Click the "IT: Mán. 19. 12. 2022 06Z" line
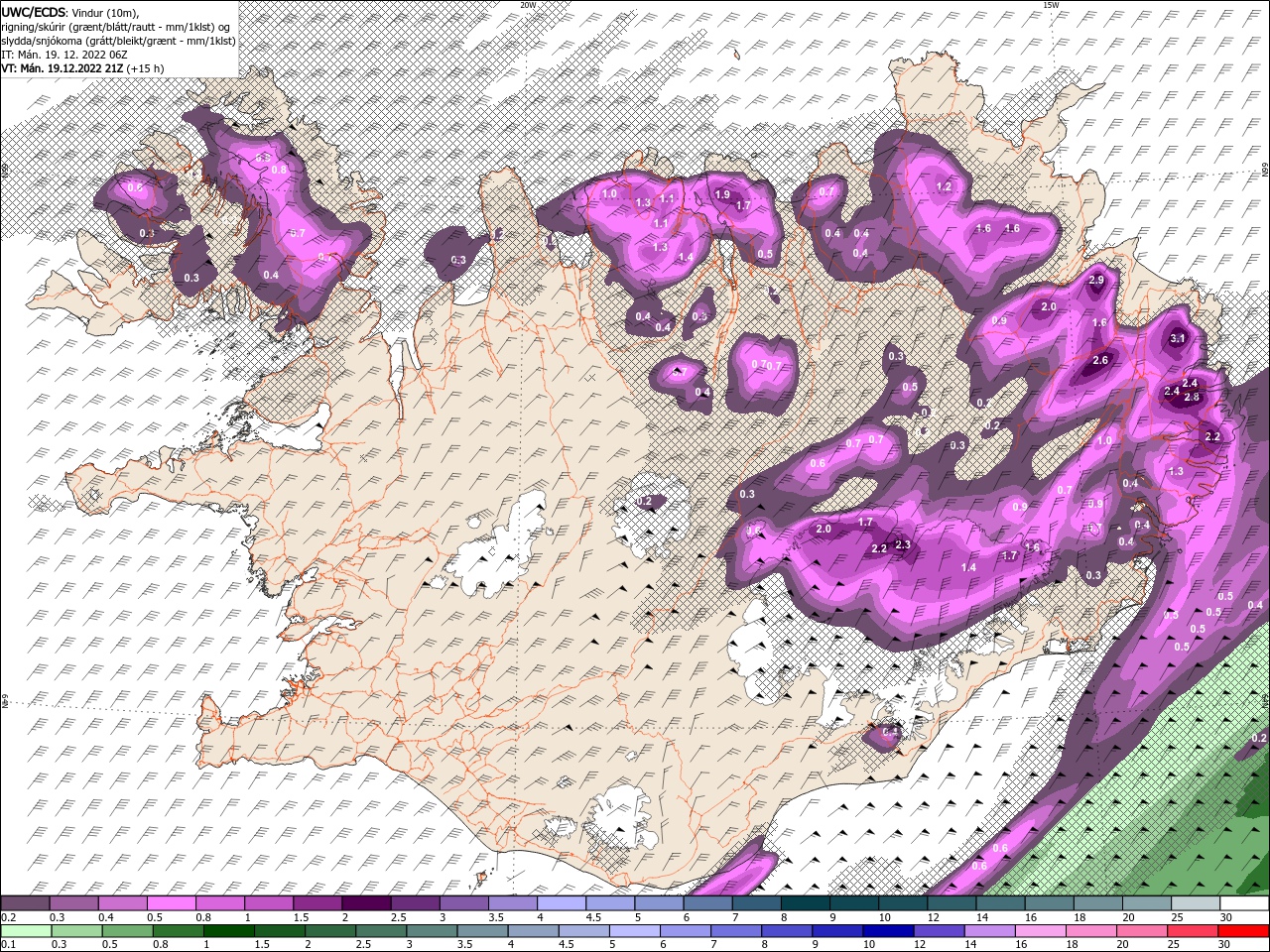1270x952 pixels. click(65, 55)
